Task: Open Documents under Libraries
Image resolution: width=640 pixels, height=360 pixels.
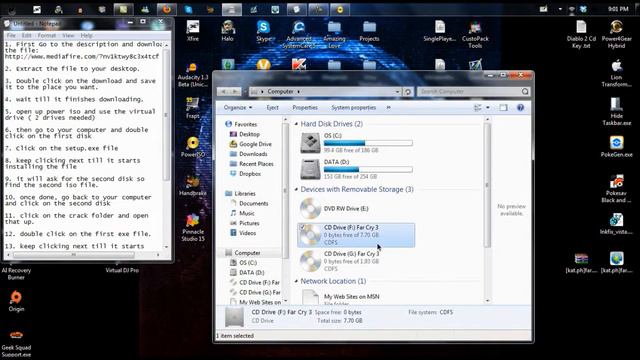Action: [x=249, y=203]
